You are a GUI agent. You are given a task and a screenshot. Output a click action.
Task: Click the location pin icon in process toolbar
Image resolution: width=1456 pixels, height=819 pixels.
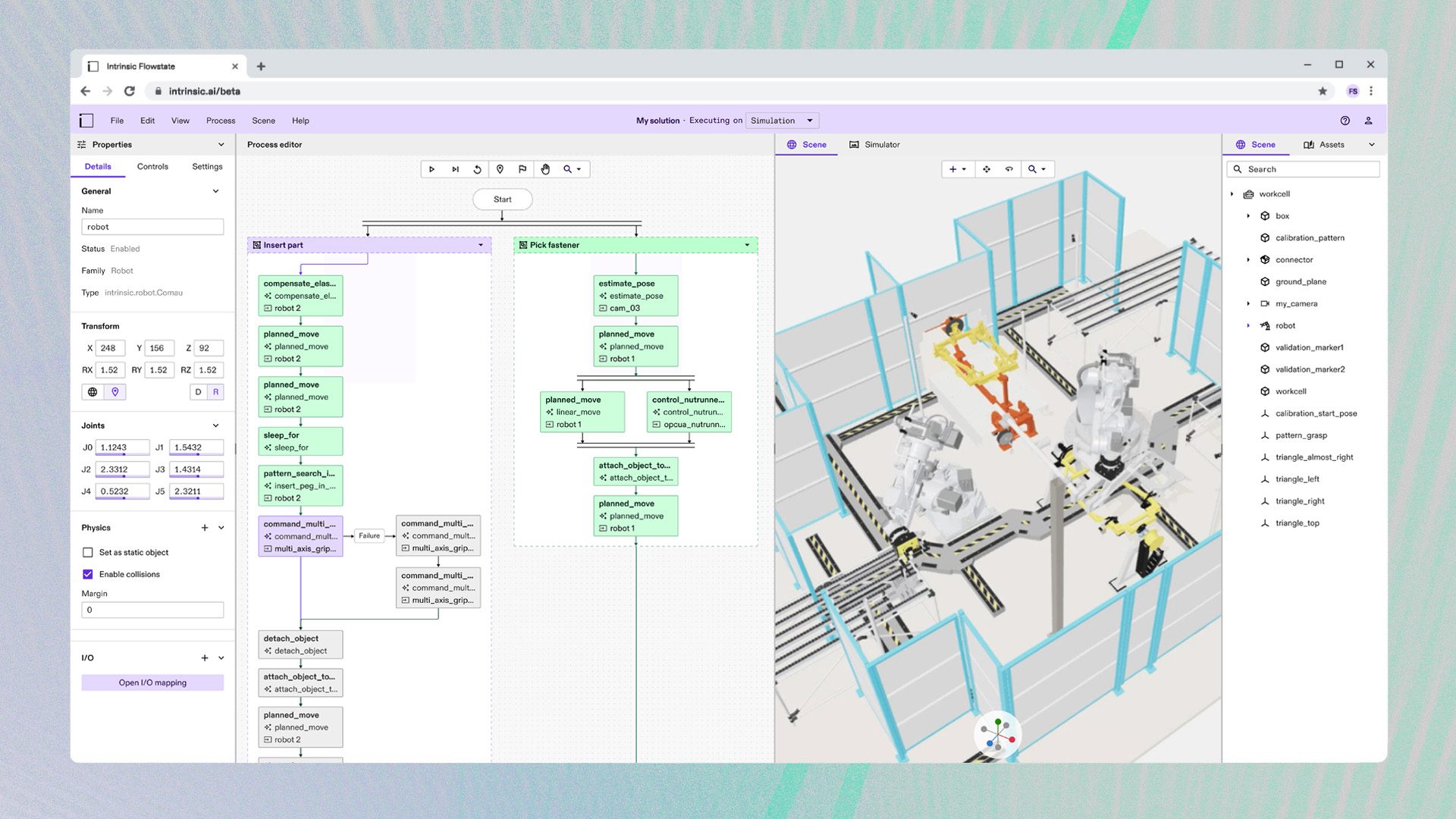click(x=500, y=169)
